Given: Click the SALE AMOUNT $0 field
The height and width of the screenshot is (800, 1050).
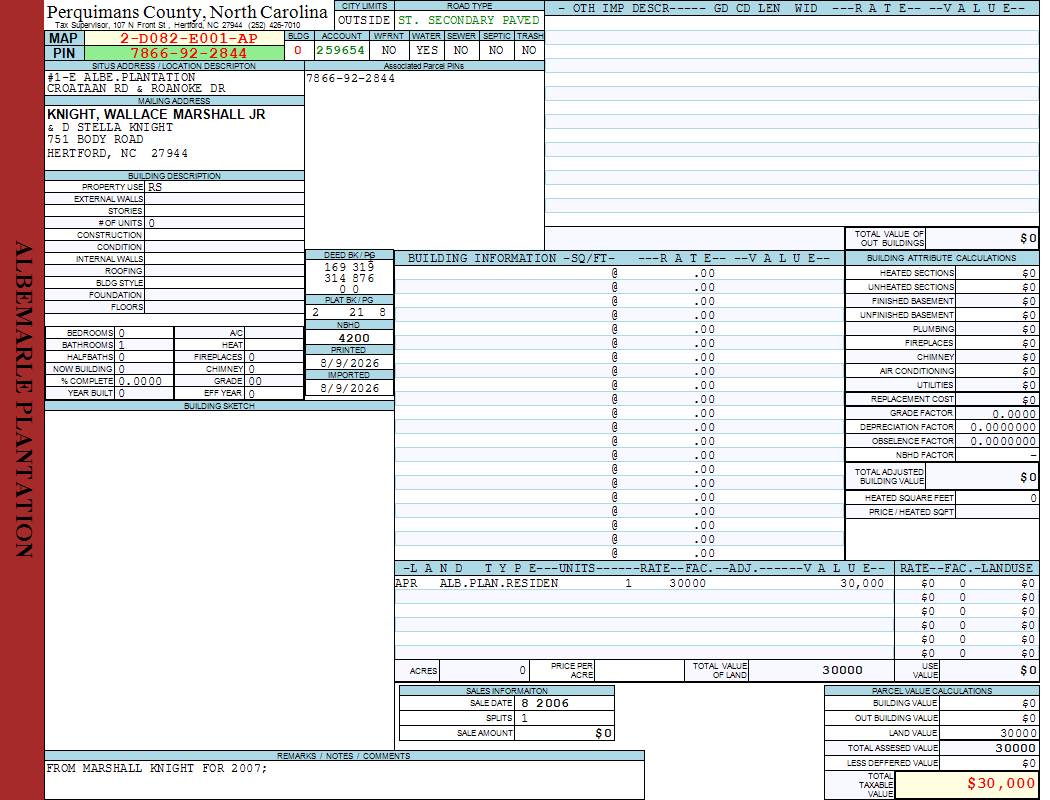Looking at the screenshot, I should coord(564,733).
